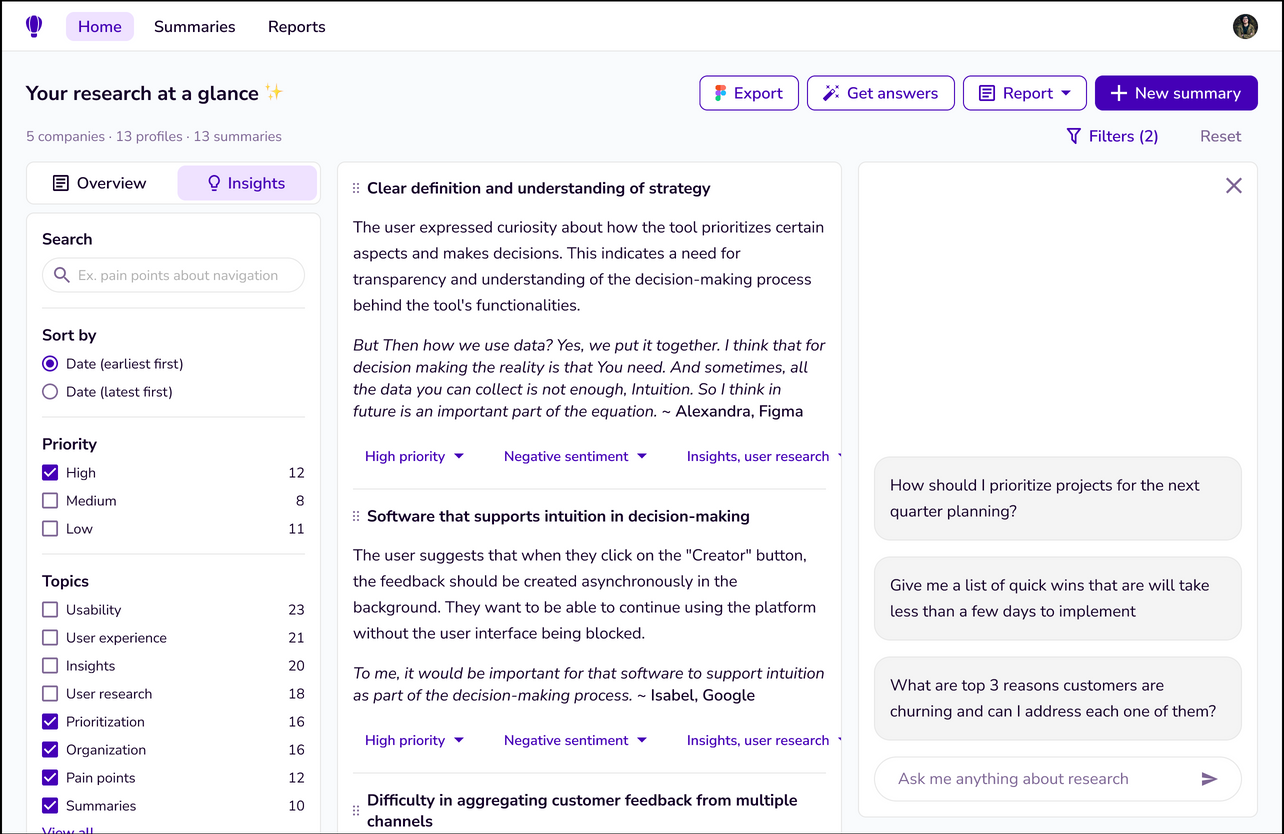
Task: Open the Report dropdown menu
Action: [x=1024, y=93]
